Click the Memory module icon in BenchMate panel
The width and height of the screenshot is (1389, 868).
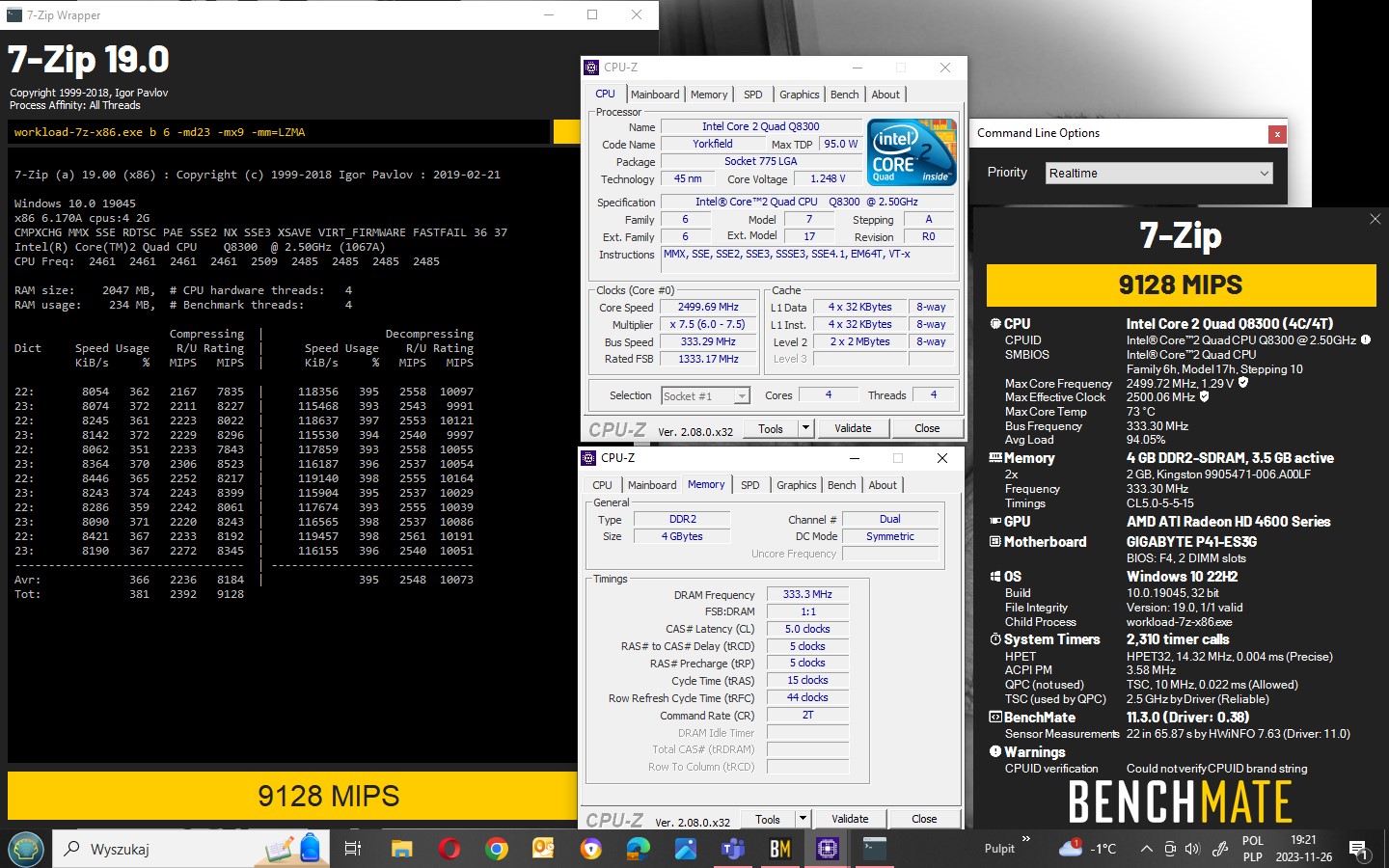tap(995, 458)
